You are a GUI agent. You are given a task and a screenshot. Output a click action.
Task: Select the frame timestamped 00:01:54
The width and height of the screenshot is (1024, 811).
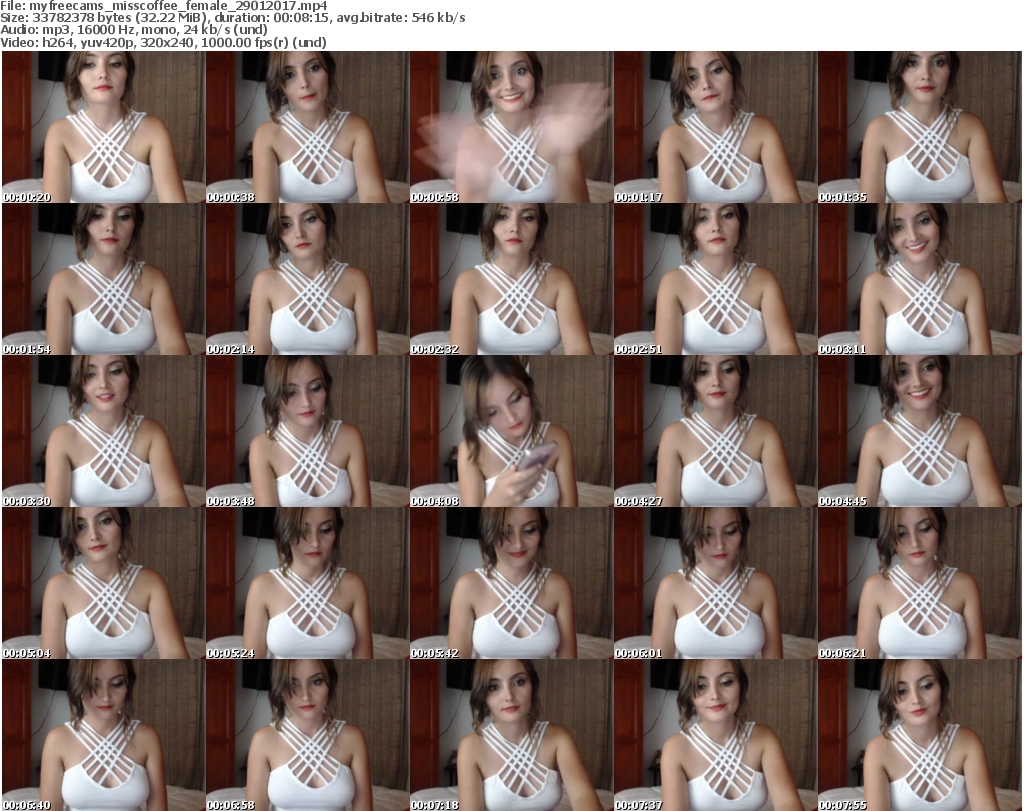[103, 279]
